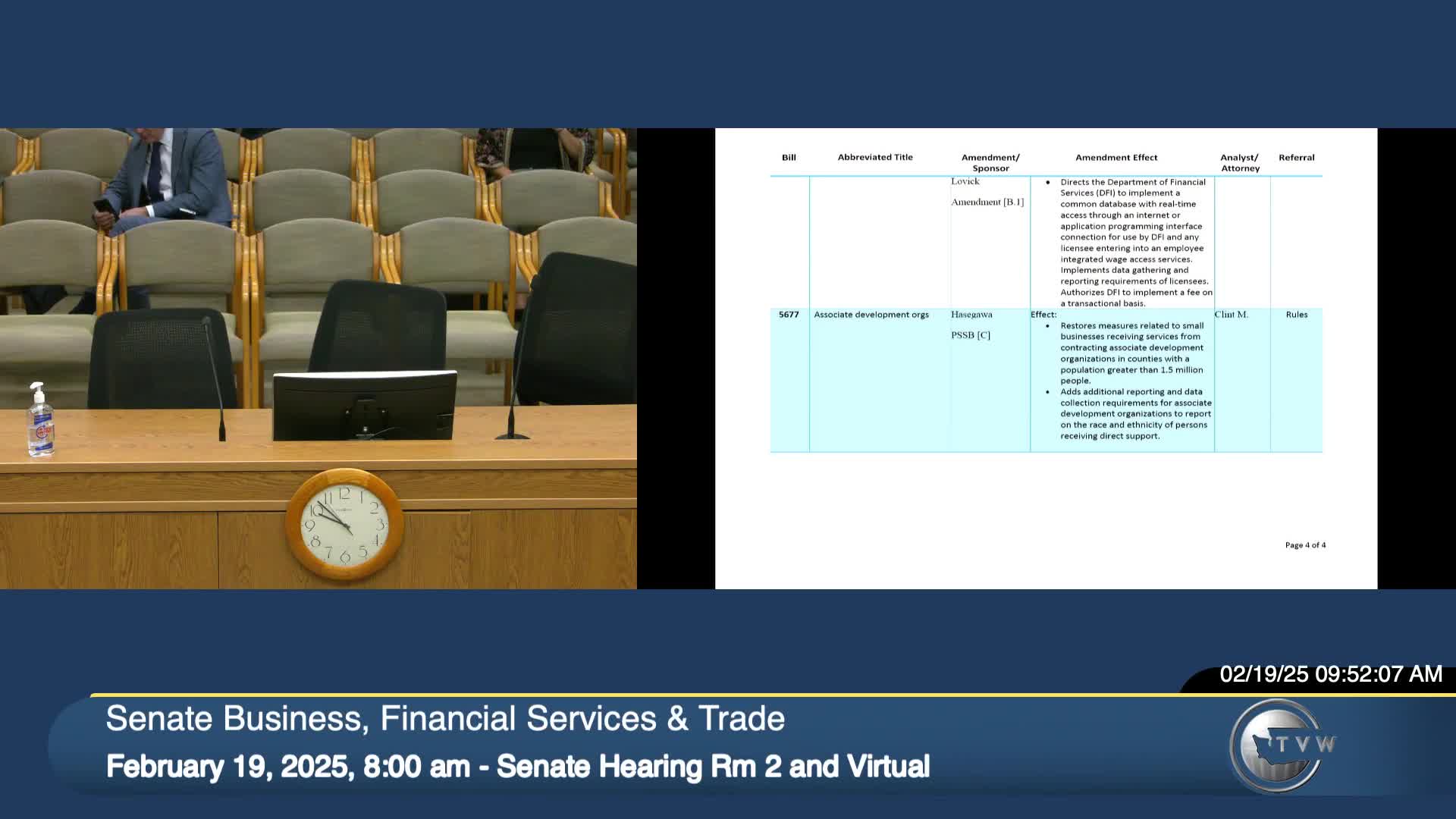Click the Abbreviated Title column header
The height and width of the screenshot is (819, 1456).
click(874, 158)
